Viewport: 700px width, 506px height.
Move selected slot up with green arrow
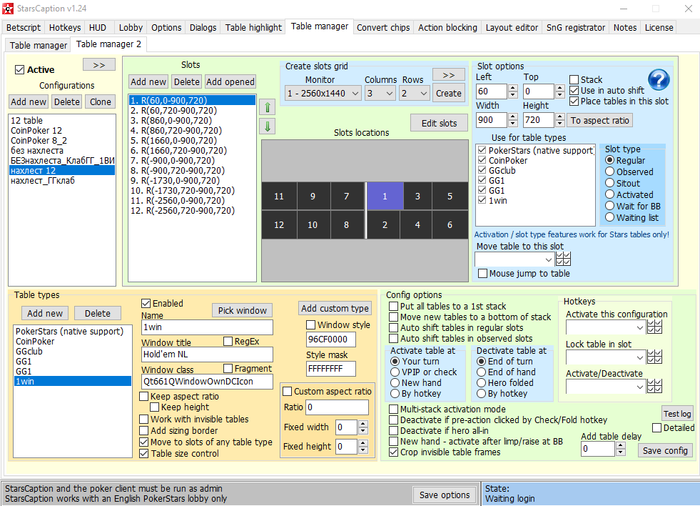(x=266, y=106)
